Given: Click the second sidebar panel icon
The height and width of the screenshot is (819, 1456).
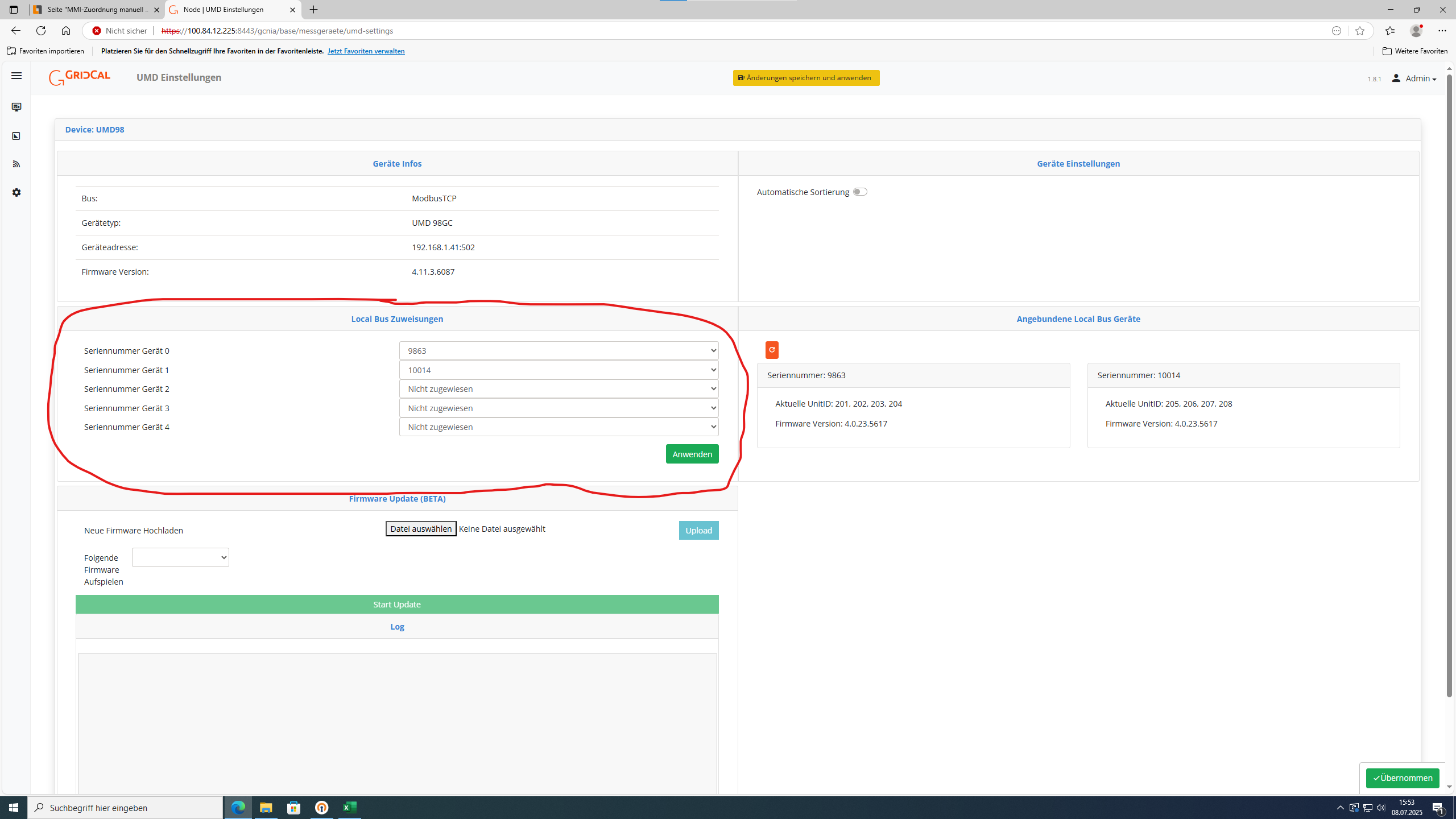Looking at the screenshot, I should click(16, 136).
